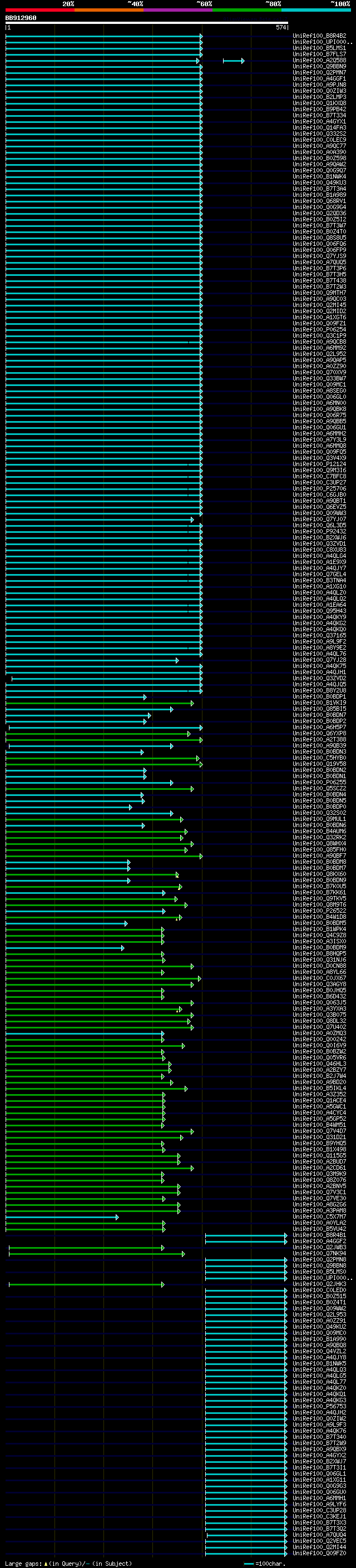This screenshot has width=356, height=1568.
Task: Click label UniRef100_B2LMP3
Action: [x=319, y=97]
